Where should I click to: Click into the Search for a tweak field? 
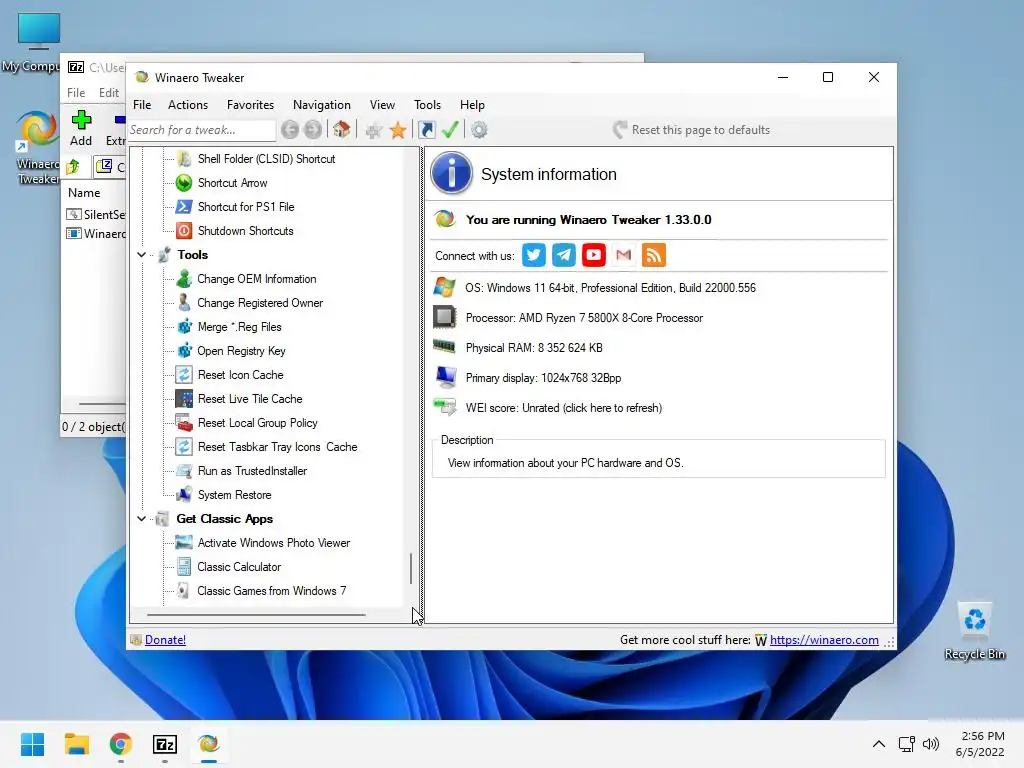(x=202, y=130)
